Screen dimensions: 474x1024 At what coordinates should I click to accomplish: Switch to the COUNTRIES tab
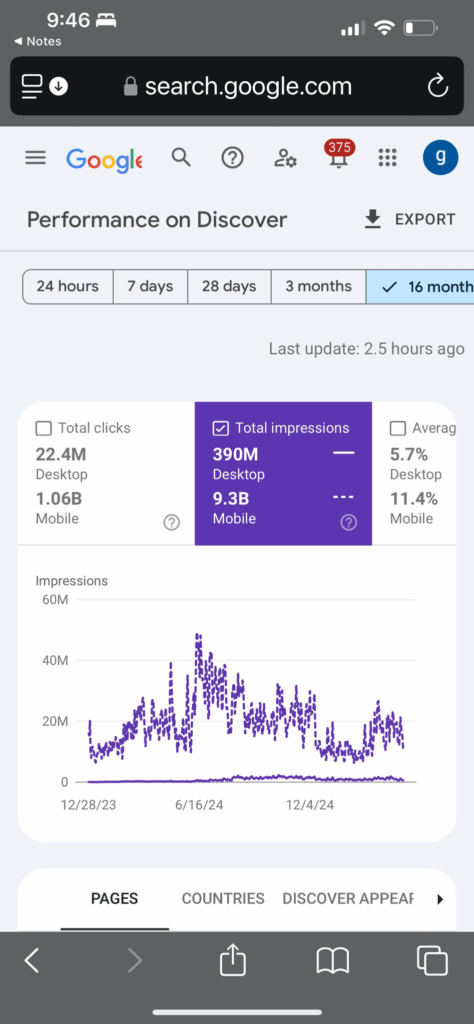[x=223, y=899]
